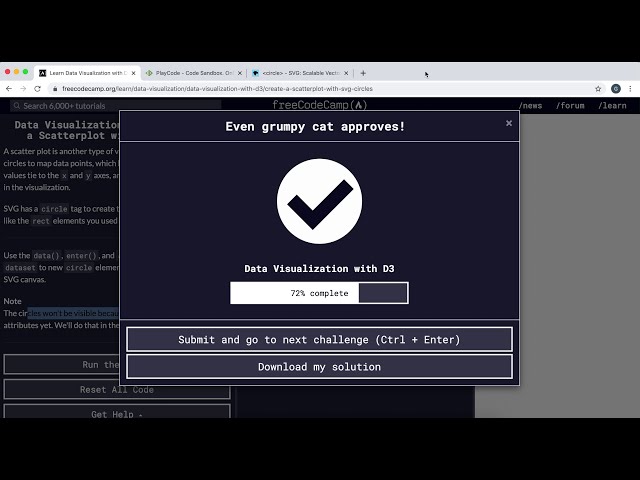Open the Chrome profile avatar

click(x=615, y=88)
